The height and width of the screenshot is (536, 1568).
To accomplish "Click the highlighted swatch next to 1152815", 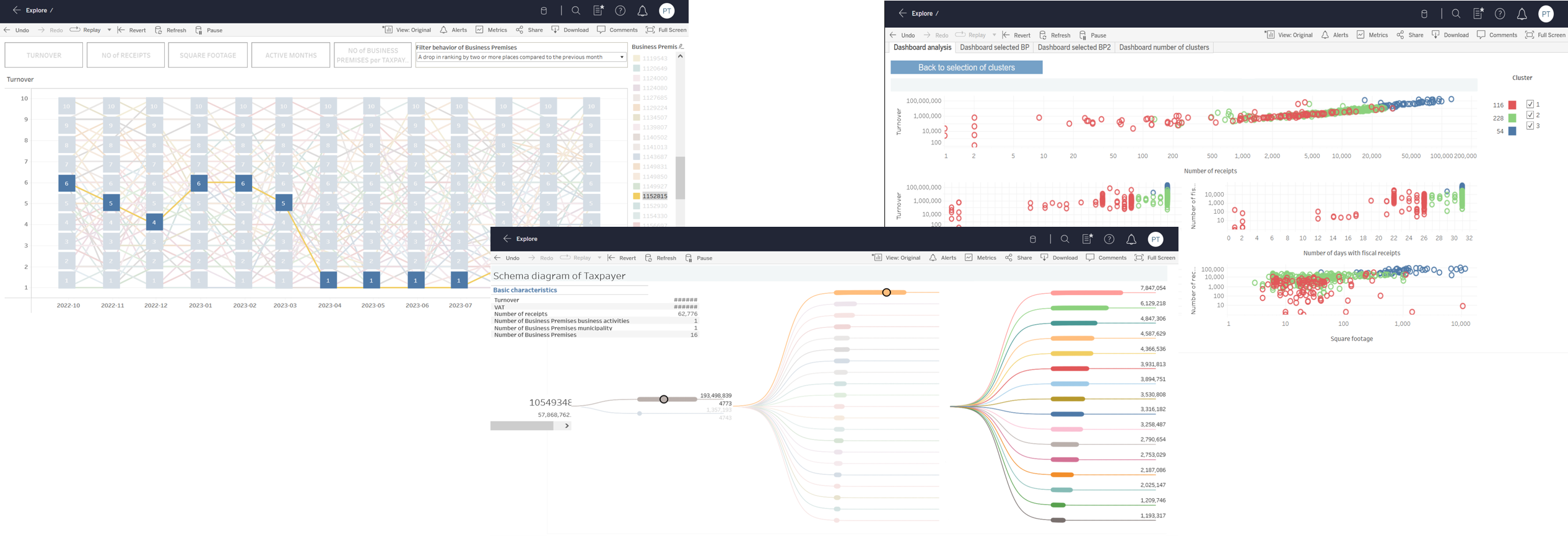I will (x=637, y=196).
